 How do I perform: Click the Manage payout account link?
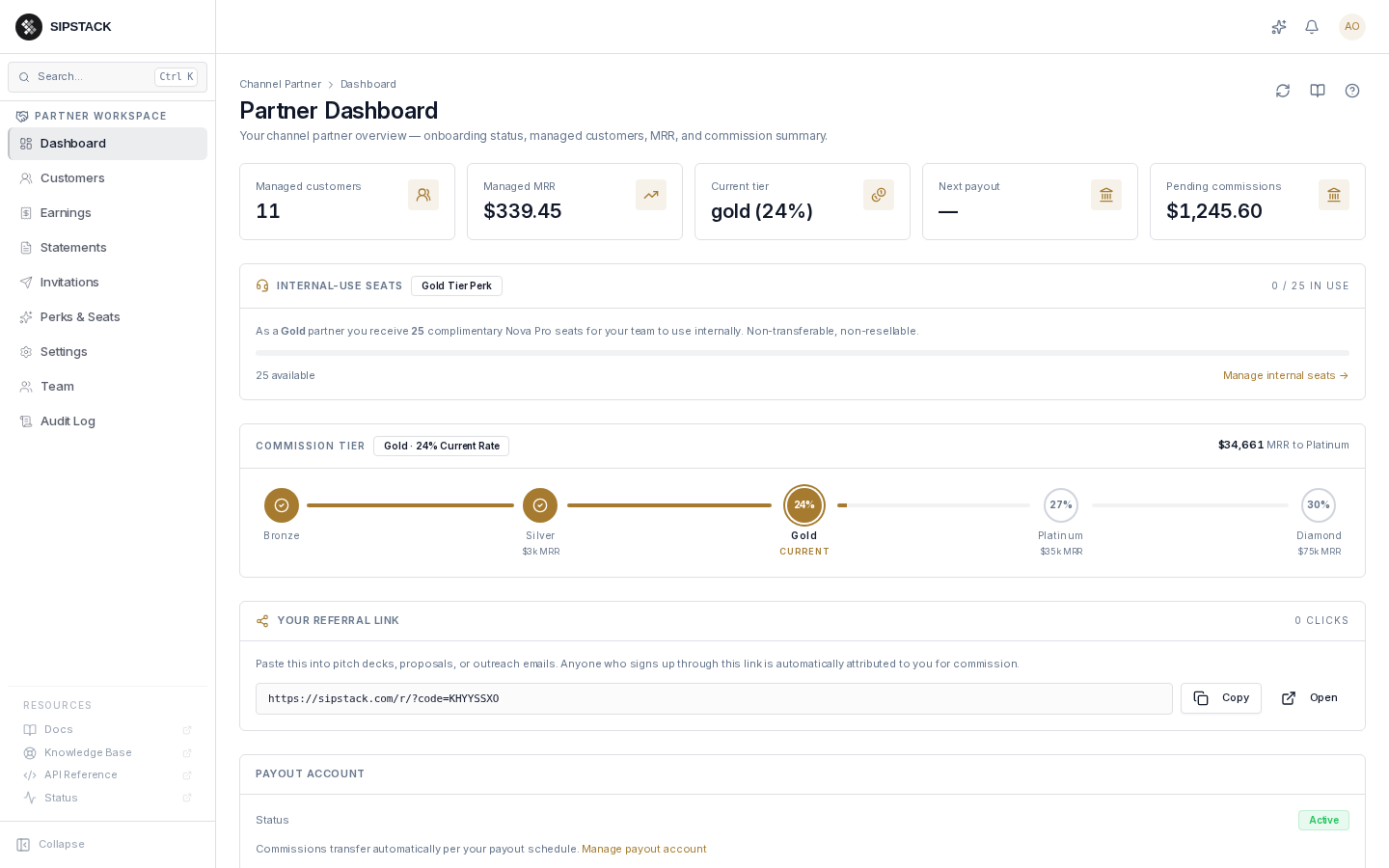[x=644, y=850]
